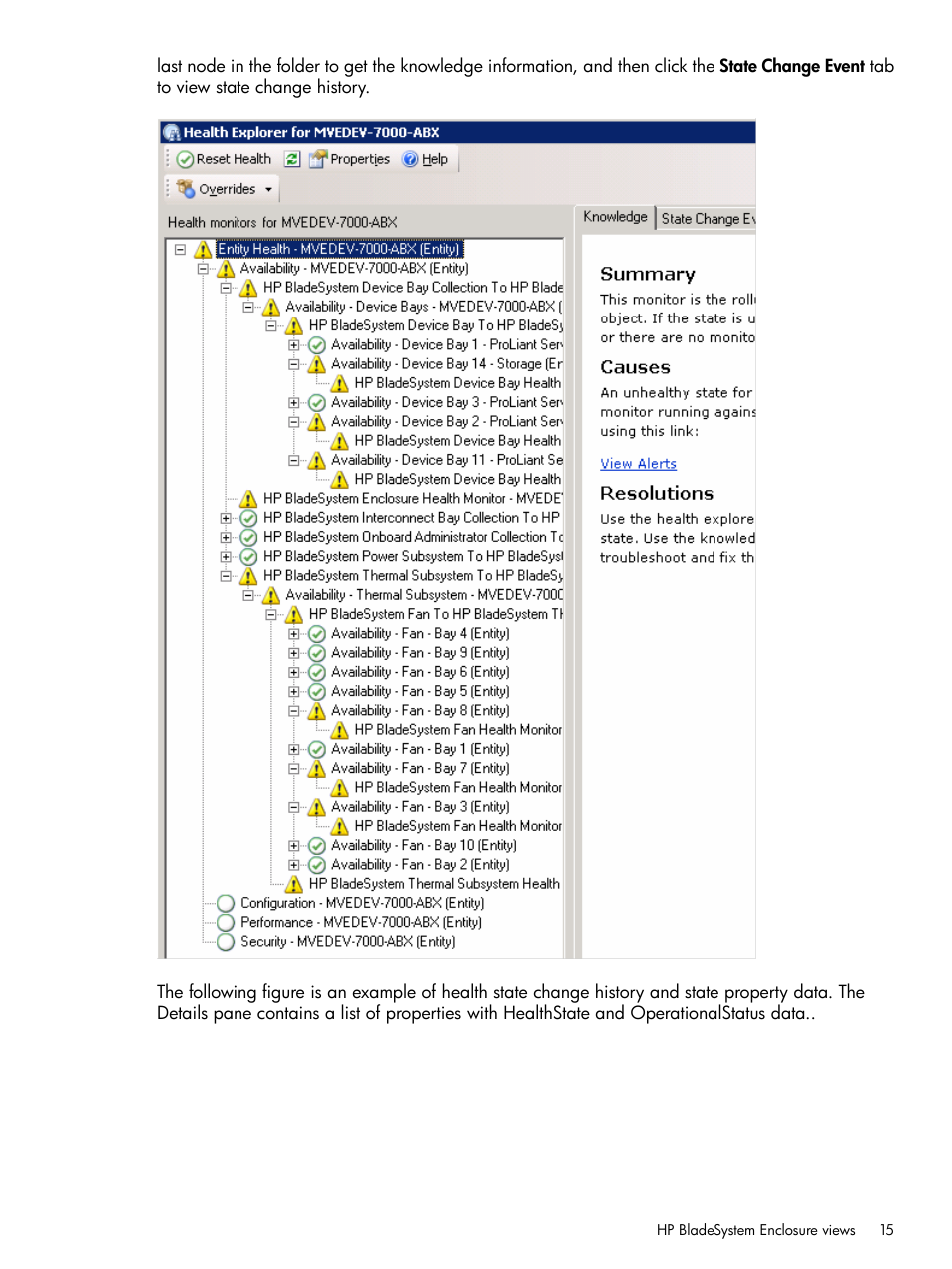Screen dimensions: 952x1269
Task: Select Availability - Fan - Bay 2 (Entity)
Action: pos(420,865)
